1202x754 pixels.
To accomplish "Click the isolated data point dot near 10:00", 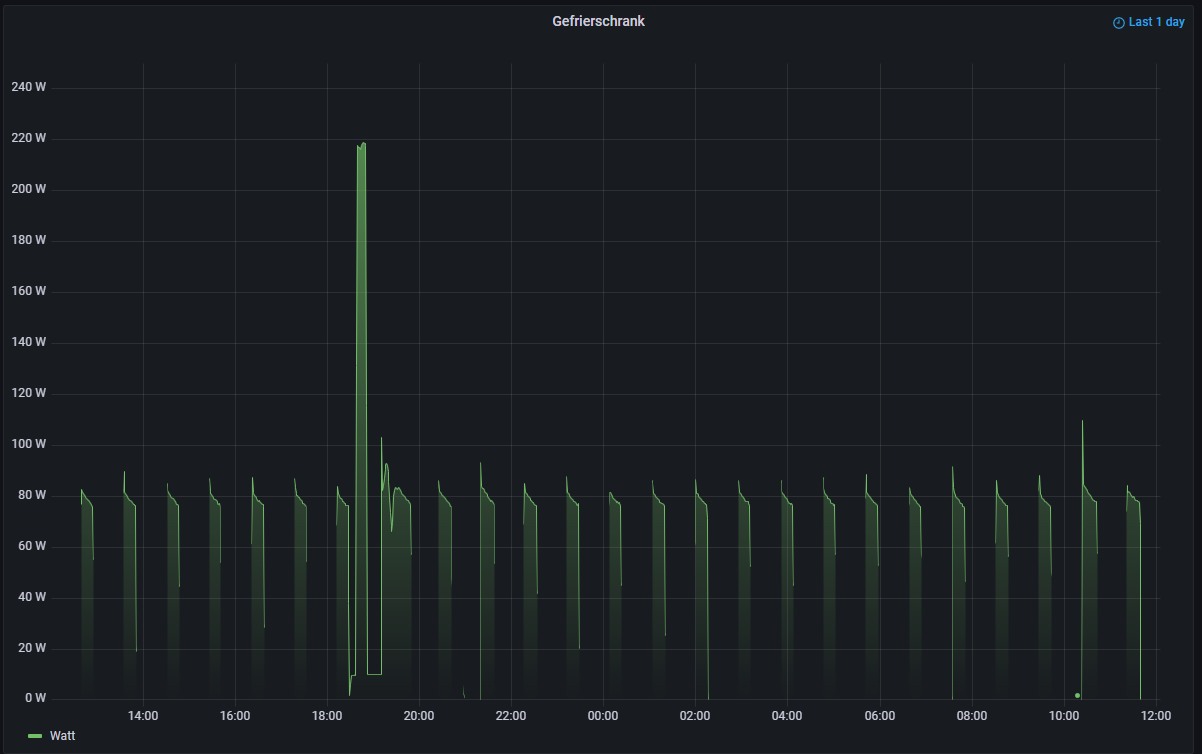I will [x=1077, y=695].
